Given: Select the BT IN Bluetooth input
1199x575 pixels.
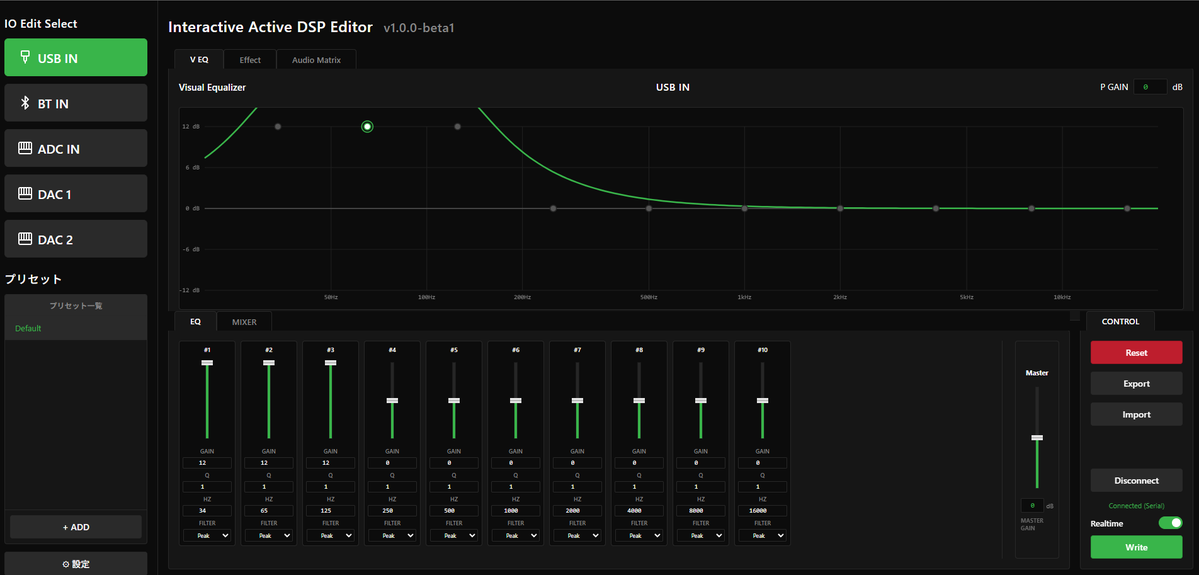Looking at the screenshot, I should point(76,103).
